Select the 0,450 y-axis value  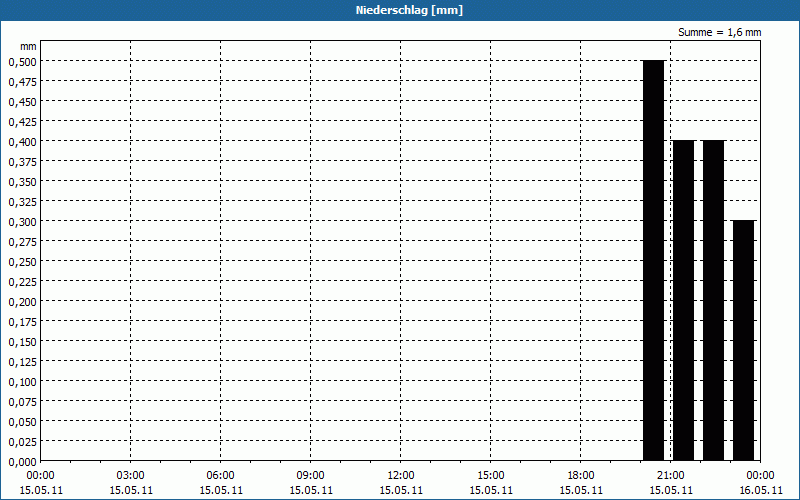click(23, 102)
